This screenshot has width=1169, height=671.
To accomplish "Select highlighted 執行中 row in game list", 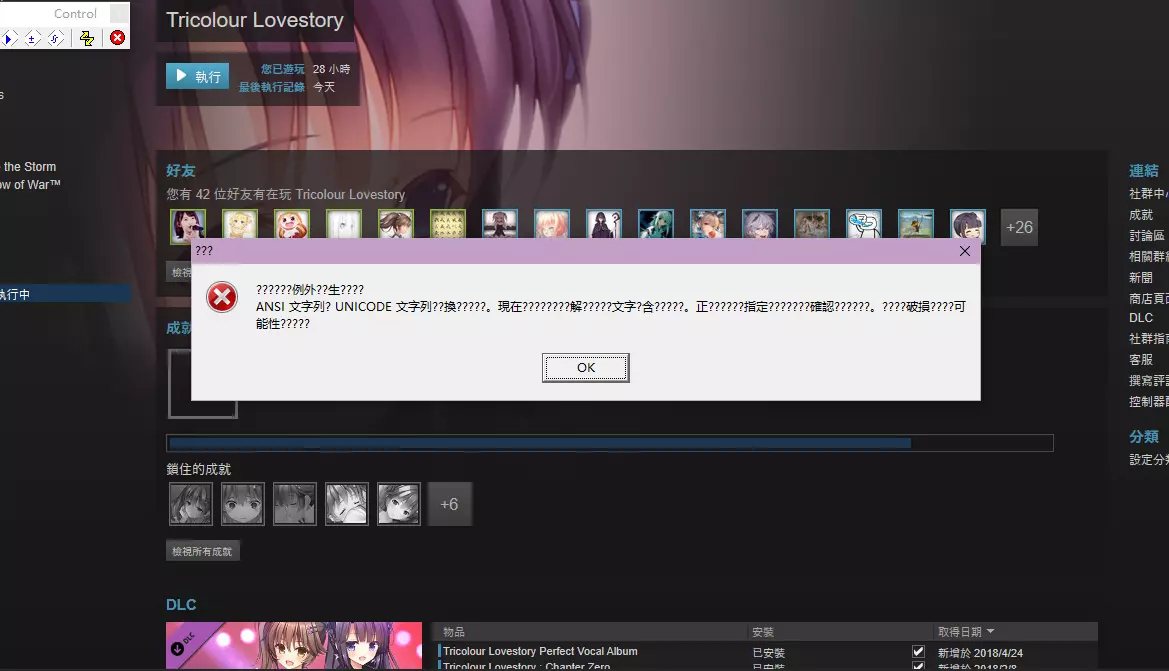I will coord(66,294).
